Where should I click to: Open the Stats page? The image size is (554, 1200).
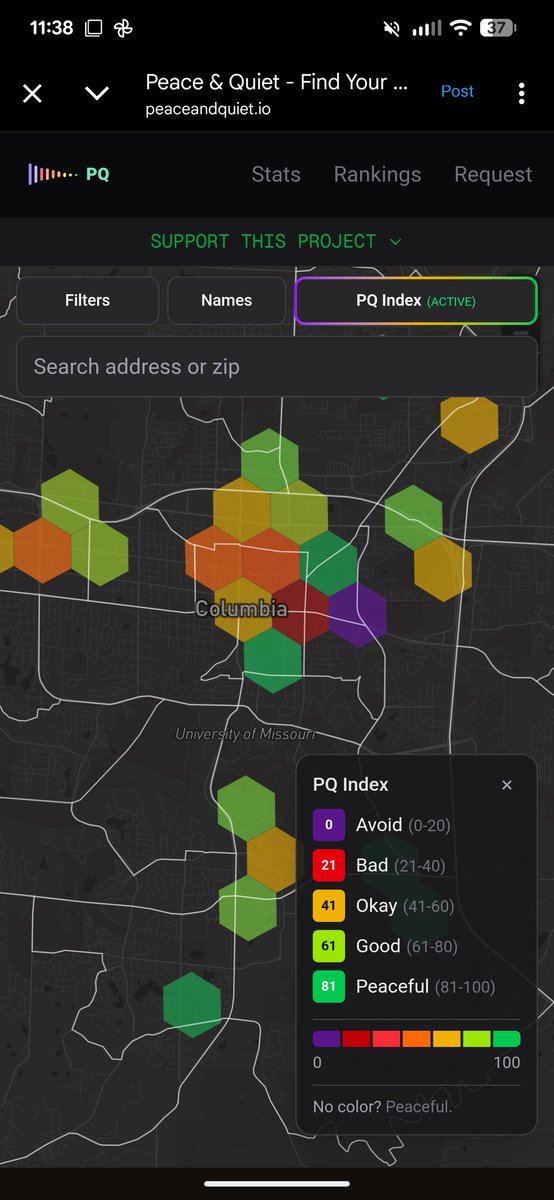click(276, 174)
